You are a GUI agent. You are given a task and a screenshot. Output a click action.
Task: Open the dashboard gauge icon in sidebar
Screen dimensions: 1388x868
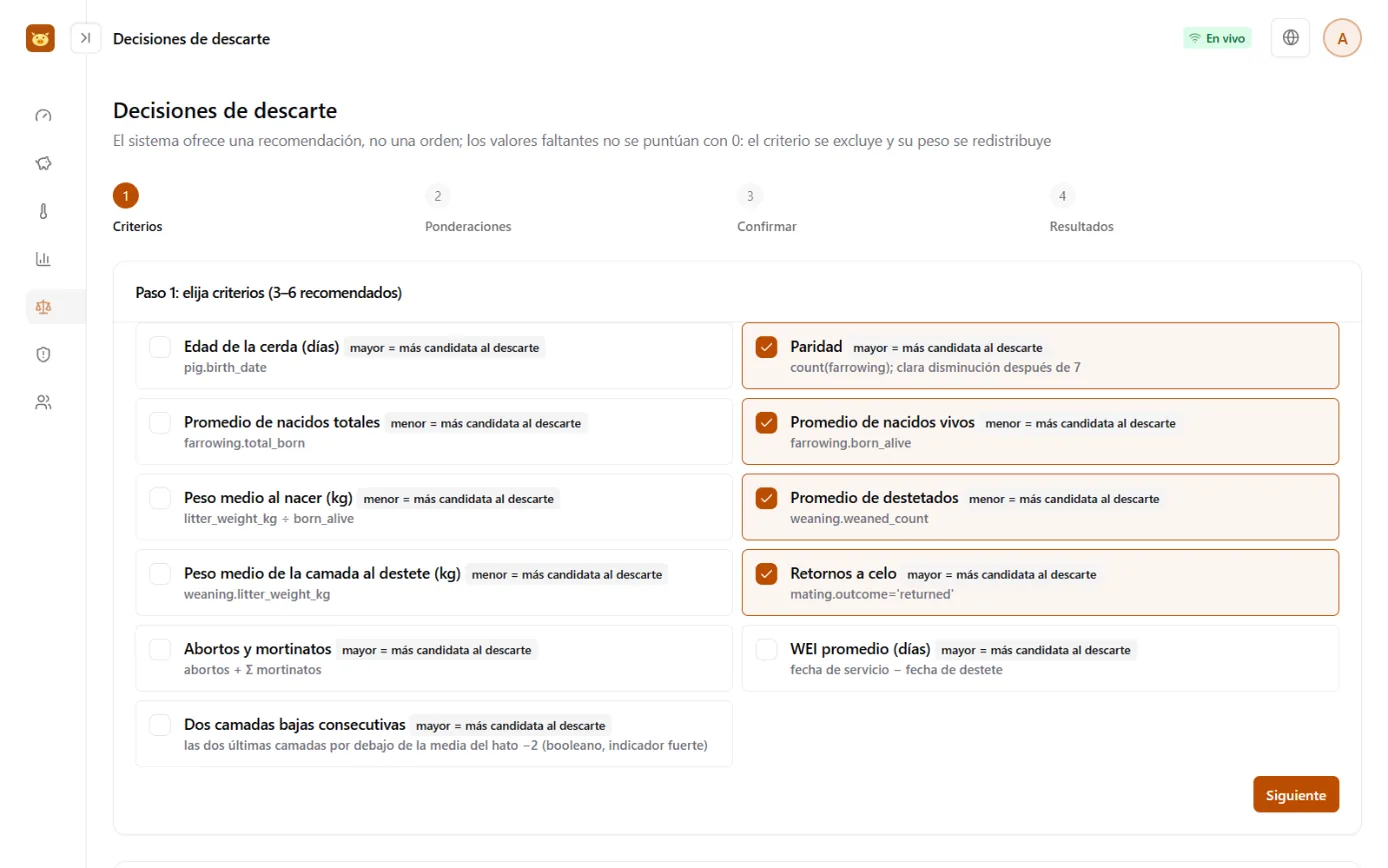pos(43,115)
